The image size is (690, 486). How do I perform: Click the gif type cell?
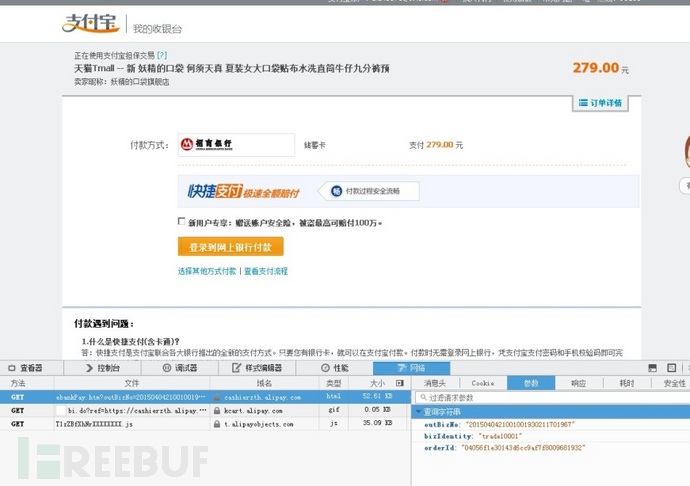(x=334, y=410)
